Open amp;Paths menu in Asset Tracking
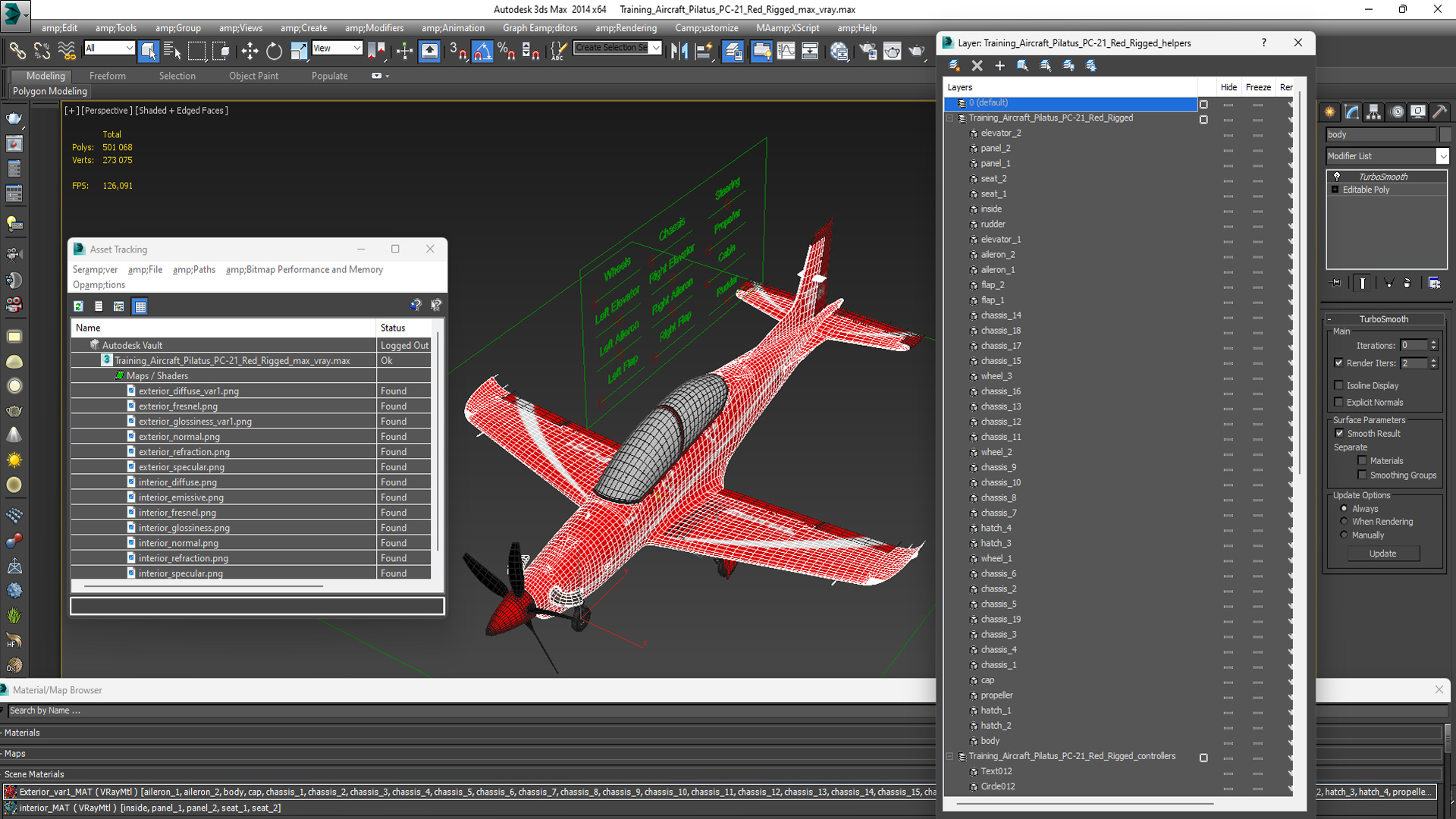 [194, 270]
